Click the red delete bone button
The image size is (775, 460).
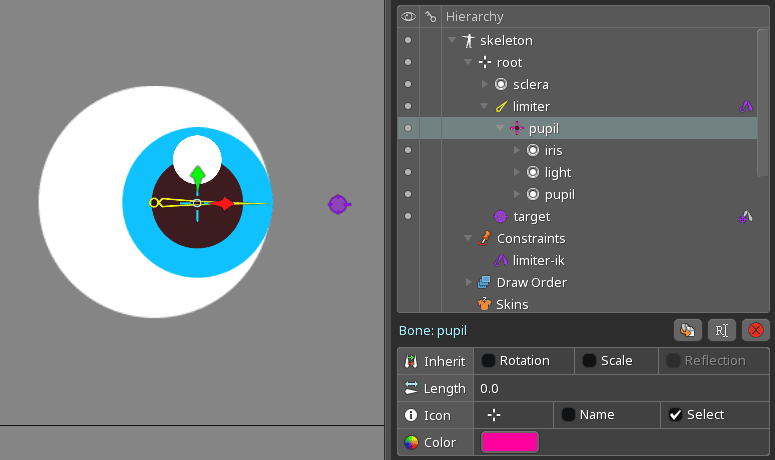tap(756, 330)
